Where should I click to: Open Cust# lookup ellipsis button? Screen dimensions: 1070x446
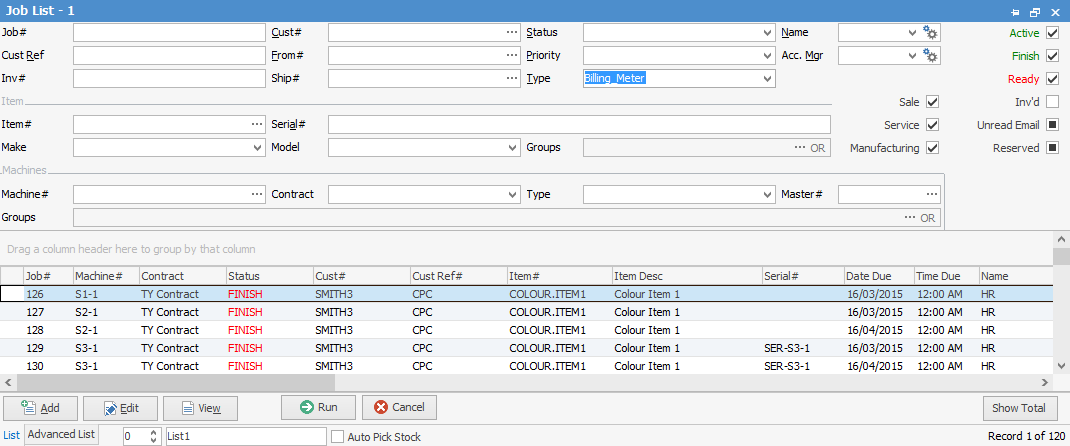tap(511, 33)
